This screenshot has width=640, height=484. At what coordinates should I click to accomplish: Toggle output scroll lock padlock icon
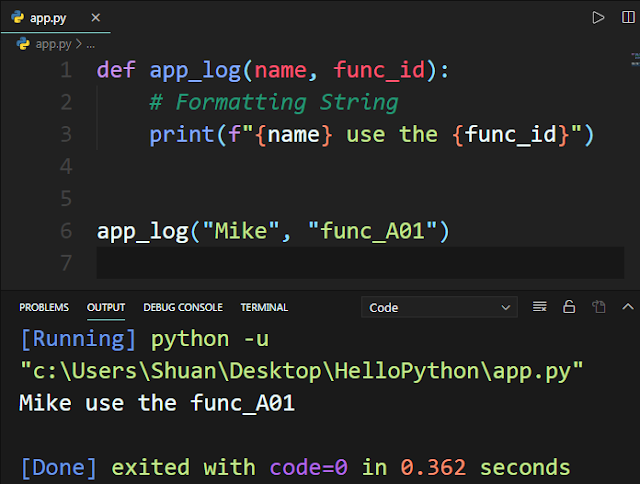(569, 306)
